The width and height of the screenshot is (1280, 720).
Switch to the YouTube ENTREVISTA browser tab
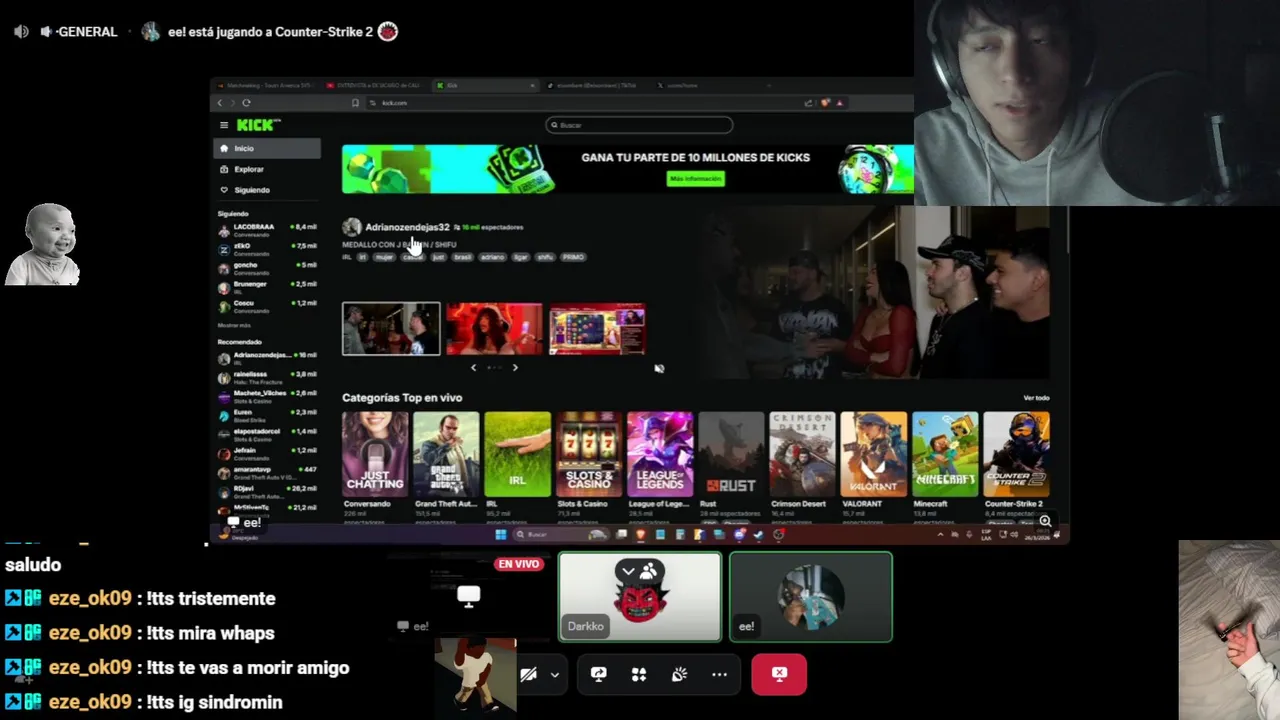pyautogui.click(x=375, y=85)
